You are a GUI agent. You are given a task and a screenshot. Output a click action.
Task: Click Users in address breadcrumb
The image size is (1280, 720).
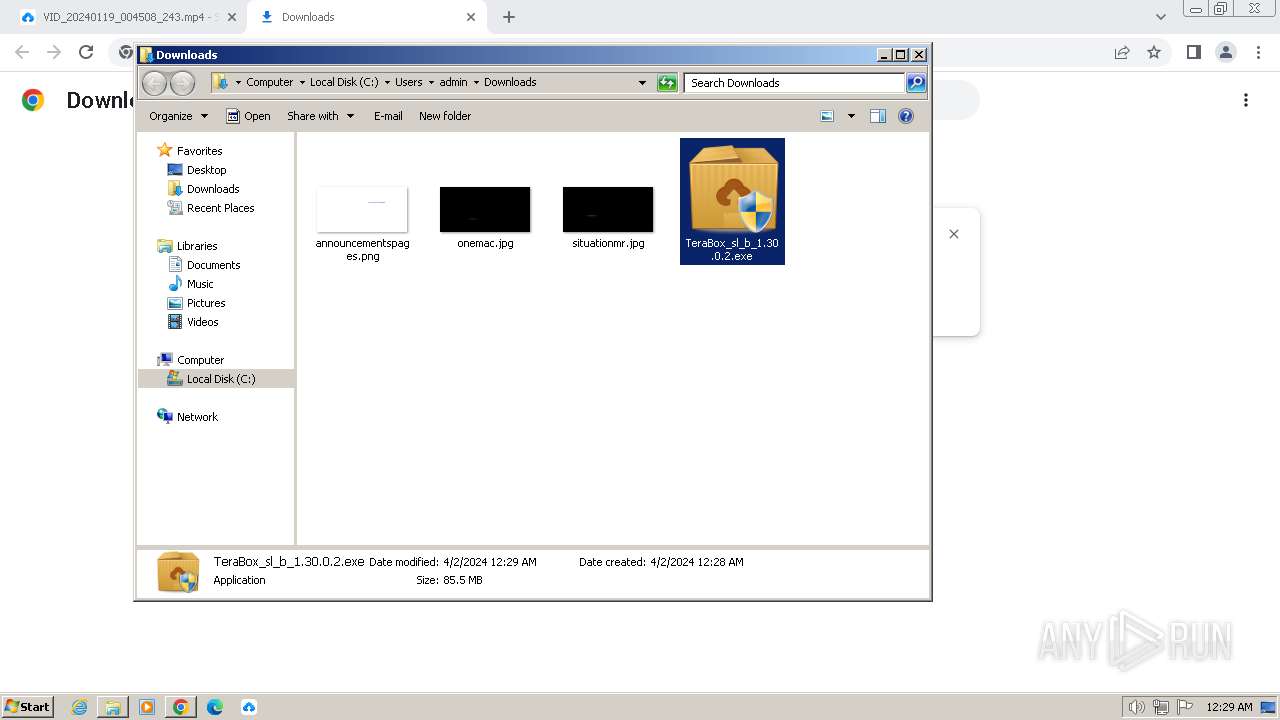point(409,83)
